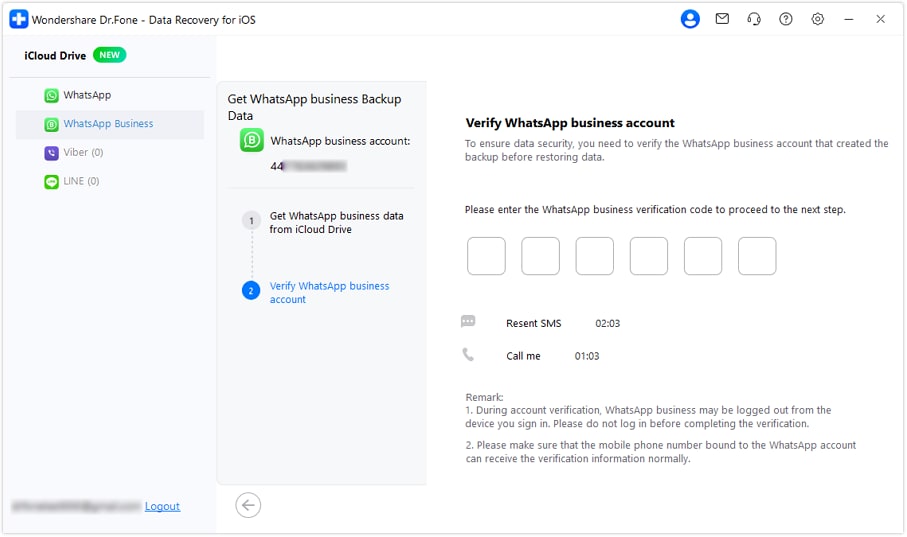The image size is (907, 537).
Task: Select Viber (0) in the sidebar
Action: 83,153
